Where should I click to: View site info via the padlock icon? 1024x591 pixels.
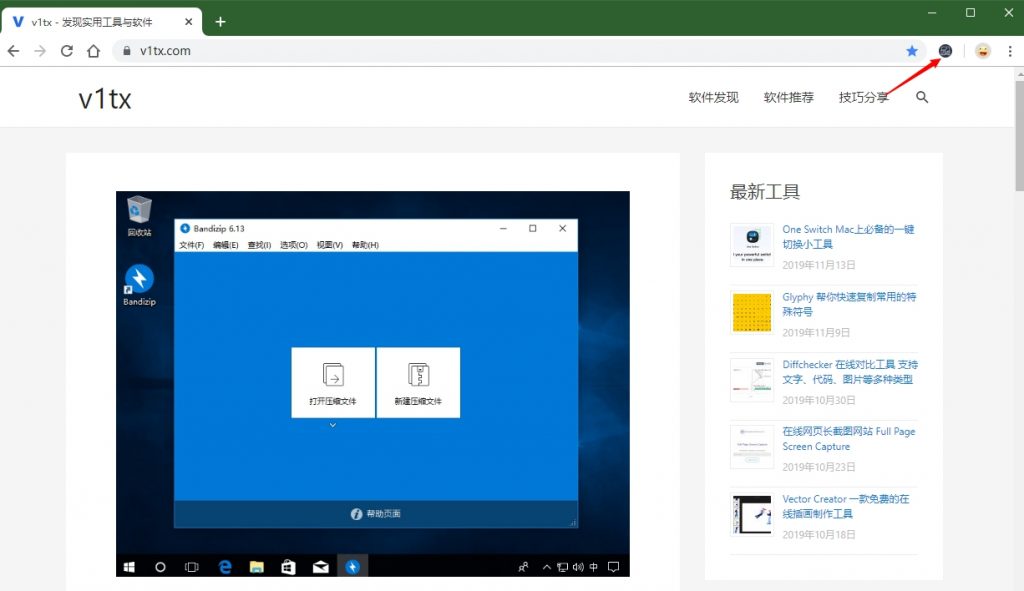point(127,51)
